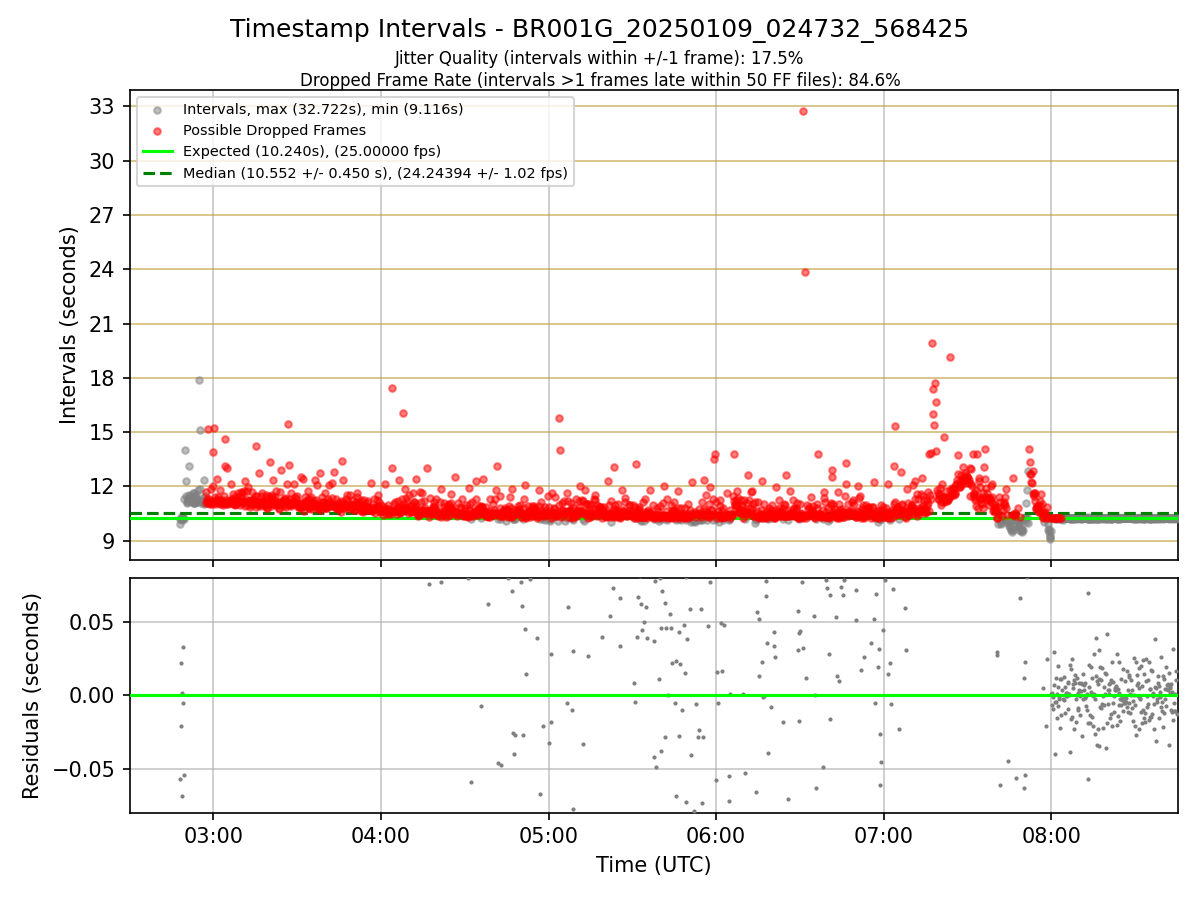Click the dashed green line sample in the legend
The image size is (1200, 900).
tap(158, 174)
